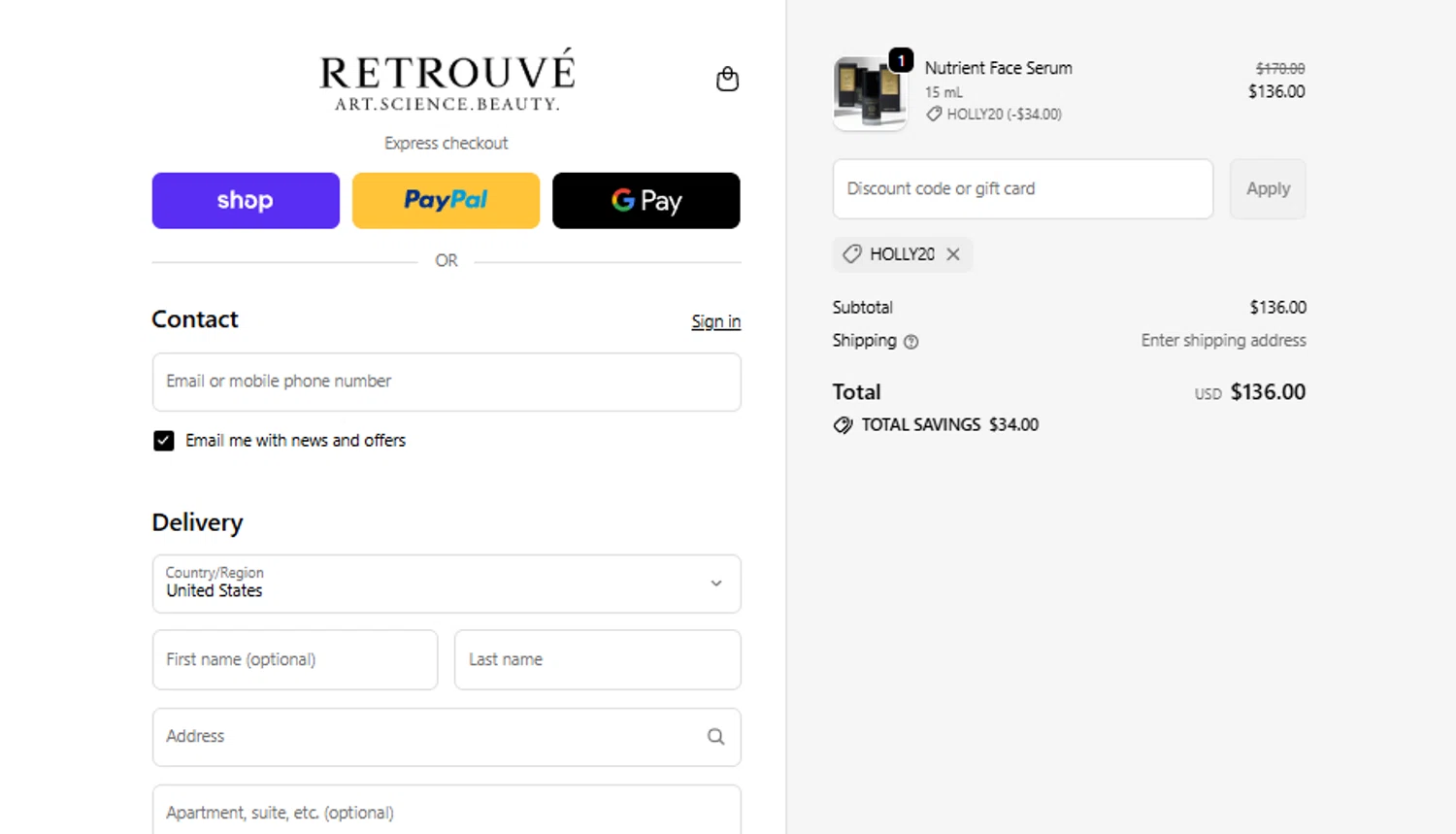Click the shipping help question mark icon
The image size is (1456, 834).
coord(910,342)
